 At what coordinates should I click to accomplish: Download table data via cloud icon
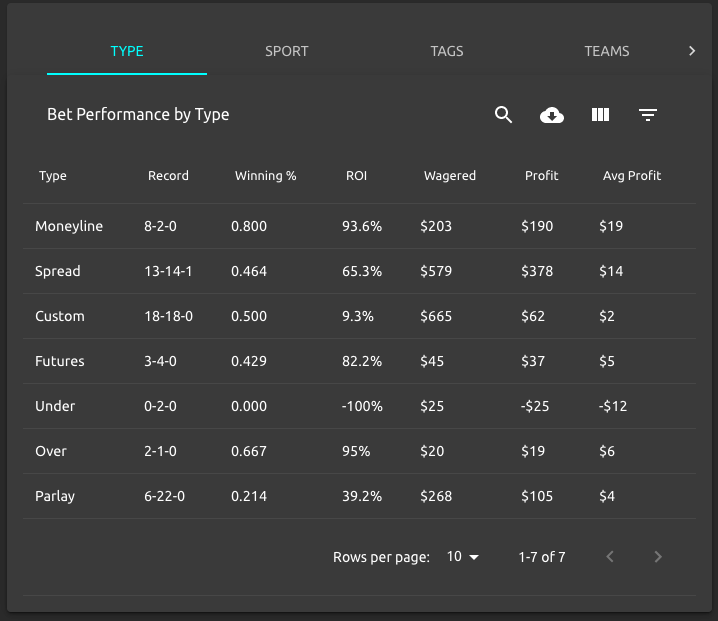coord(552,115)
